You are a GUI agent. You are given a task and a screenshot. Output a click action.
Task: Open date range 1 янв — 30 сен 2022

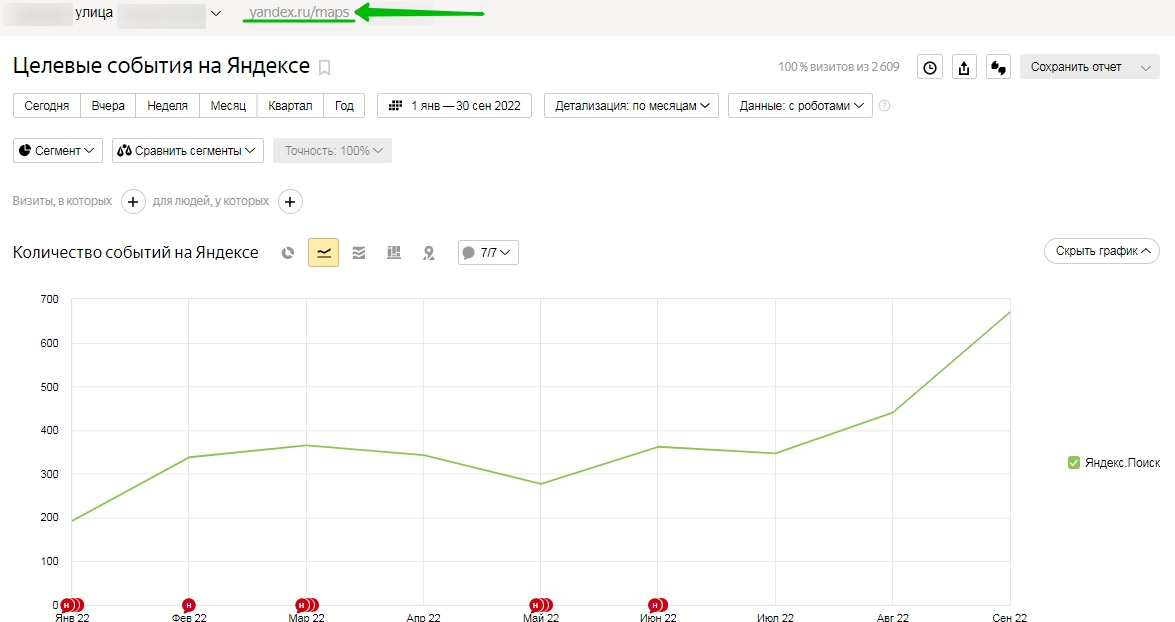click(x=454, y=106)
